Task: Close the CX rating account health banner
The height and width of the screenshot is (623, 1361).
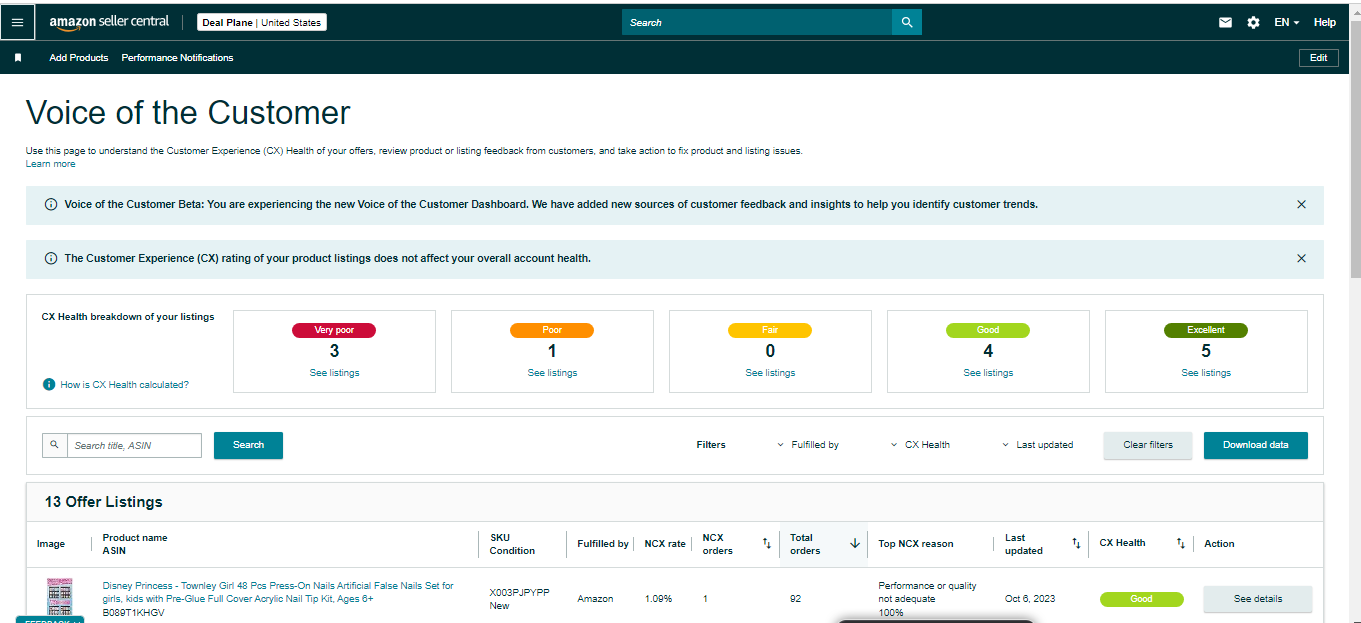Action: click(1301, 258)
